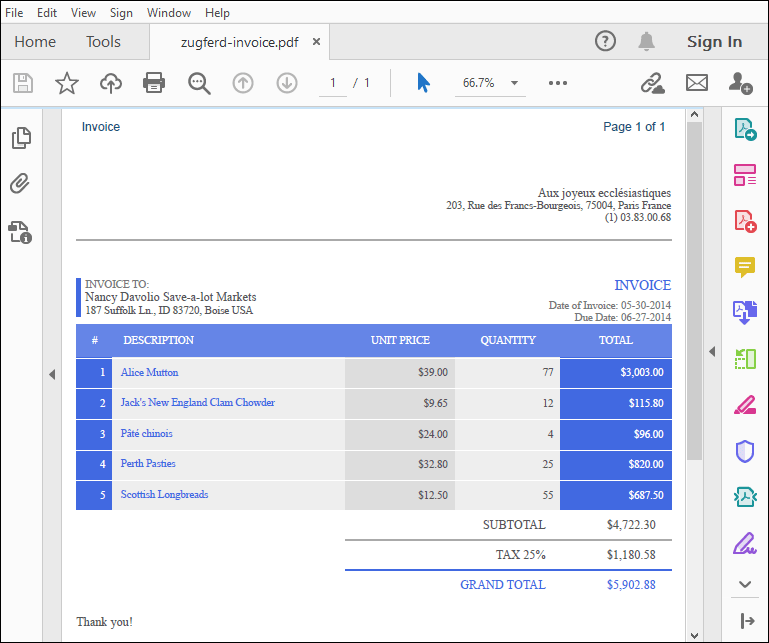Upload file to cloud icon
769x643 pixels.
111,83
